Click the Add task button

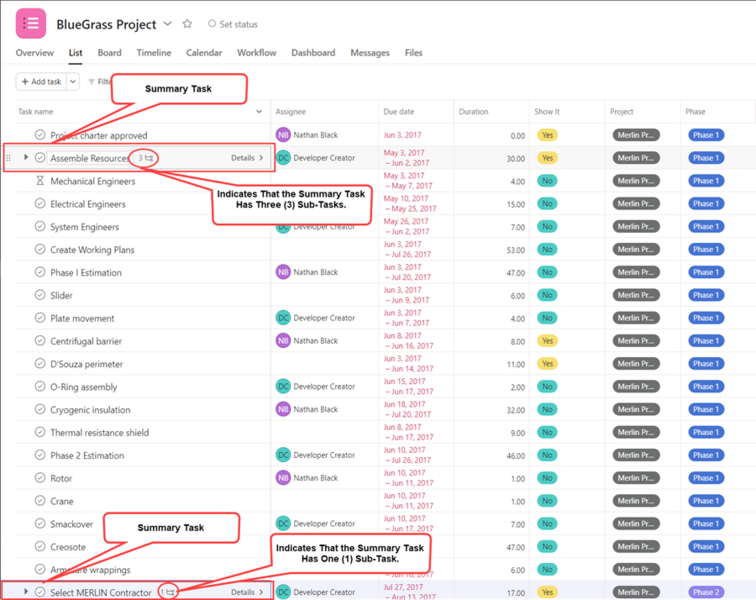pos(41,82)
